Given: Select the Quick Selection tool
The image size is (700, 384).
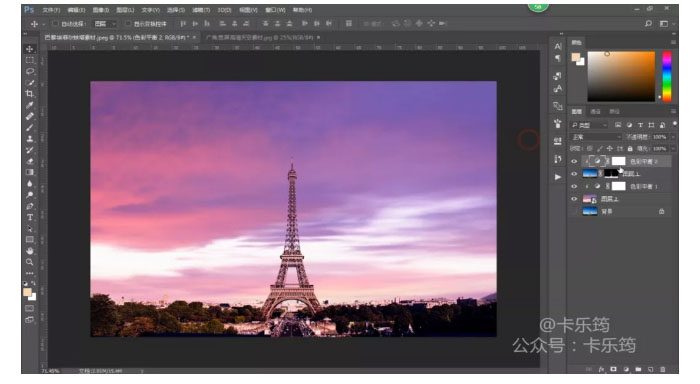Looking at the screenshot, I should coord(30,83).
